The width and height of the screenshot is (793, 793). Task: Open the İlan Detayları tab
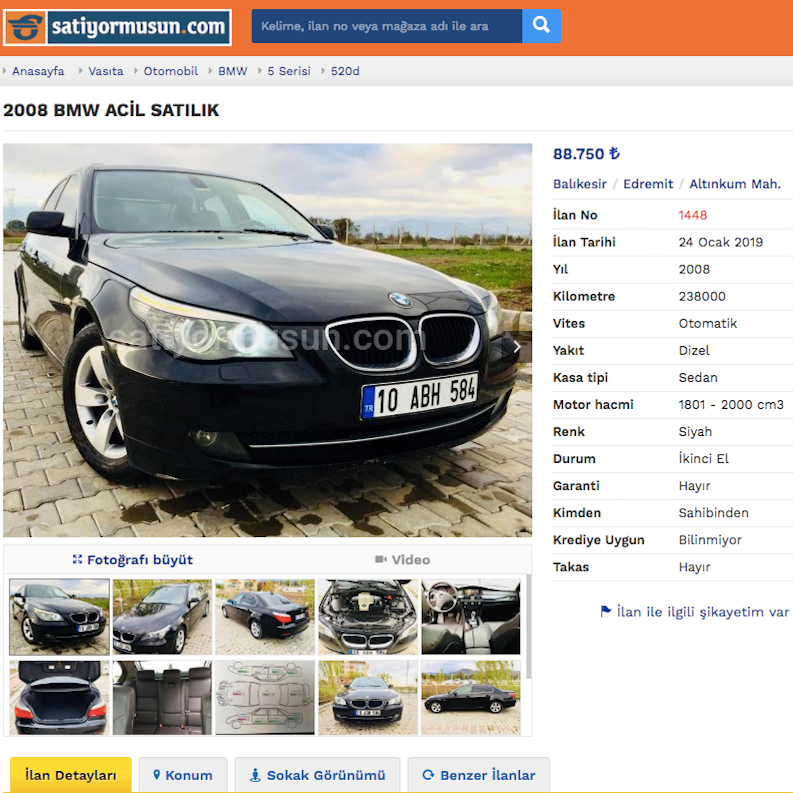(x=71, y=775)
